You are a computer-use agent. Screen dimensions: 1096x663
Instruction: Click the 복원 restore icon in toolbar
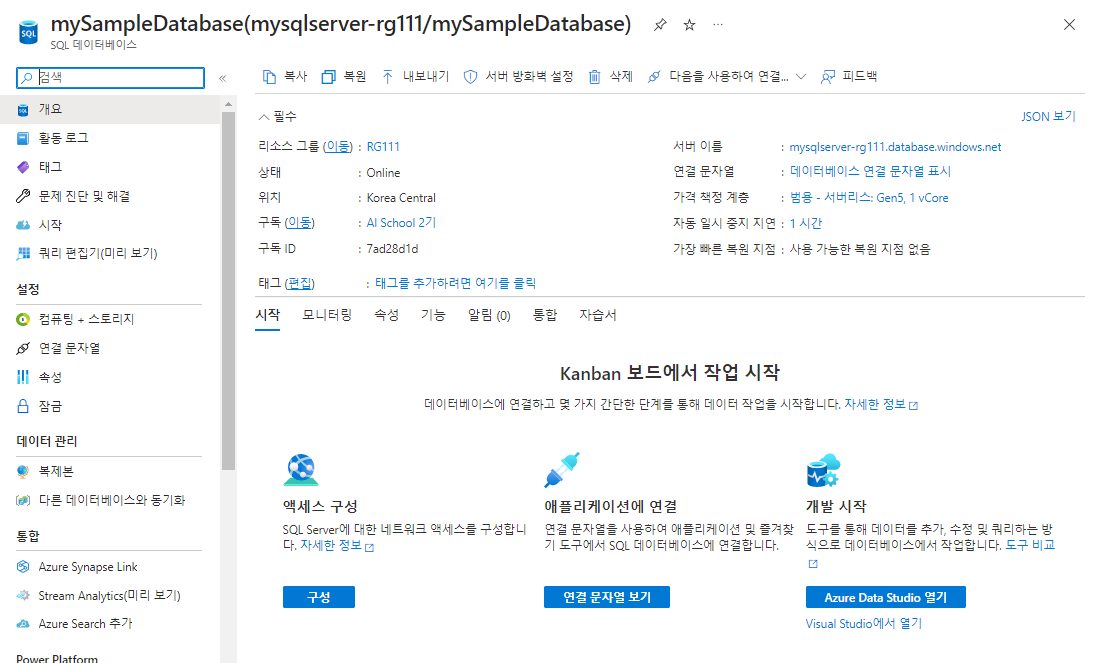(x=328, y=77)
